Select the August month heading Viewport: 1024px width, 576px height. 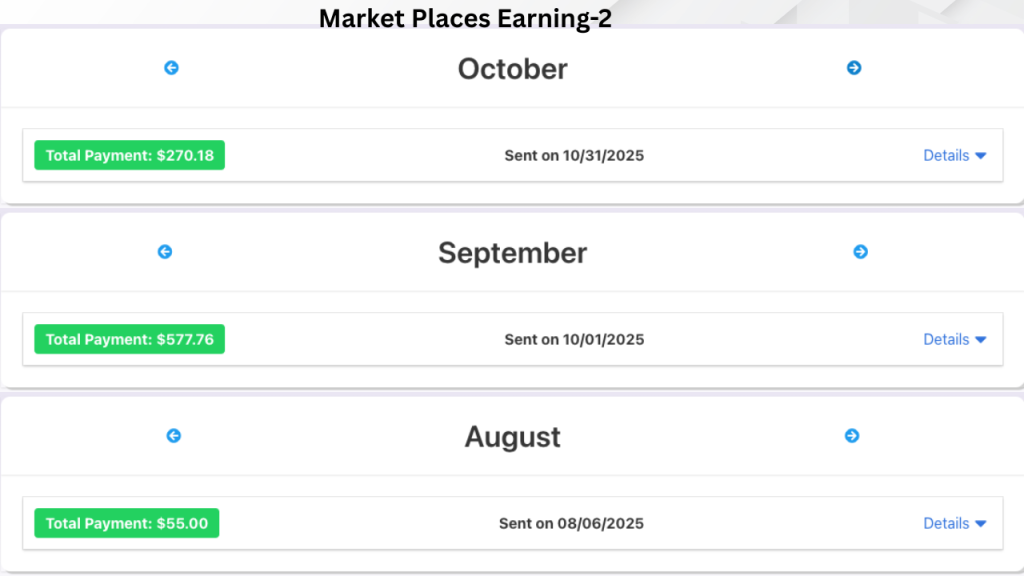click(512, 437)
